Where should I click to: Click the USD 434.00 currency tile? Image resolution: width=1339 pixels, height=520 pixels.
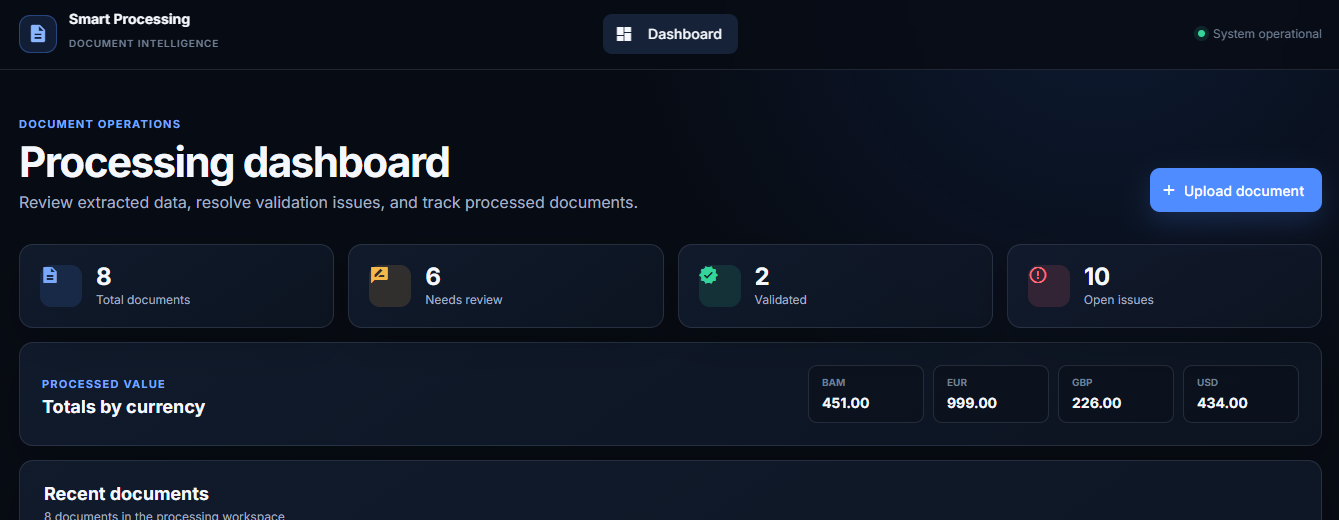tap(1241, 394)
